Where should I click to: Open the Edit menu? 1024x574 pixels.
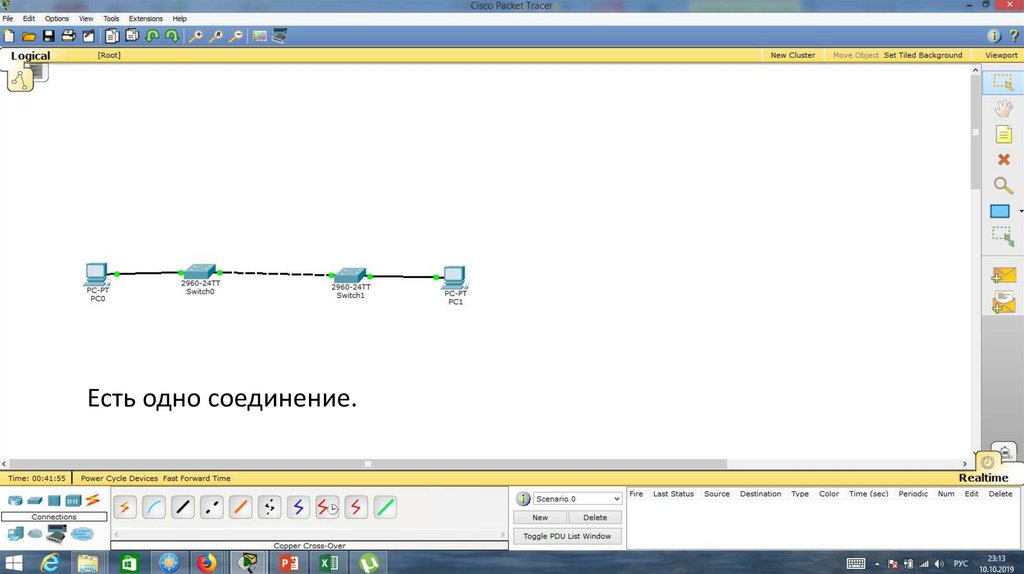coord(29,18)
